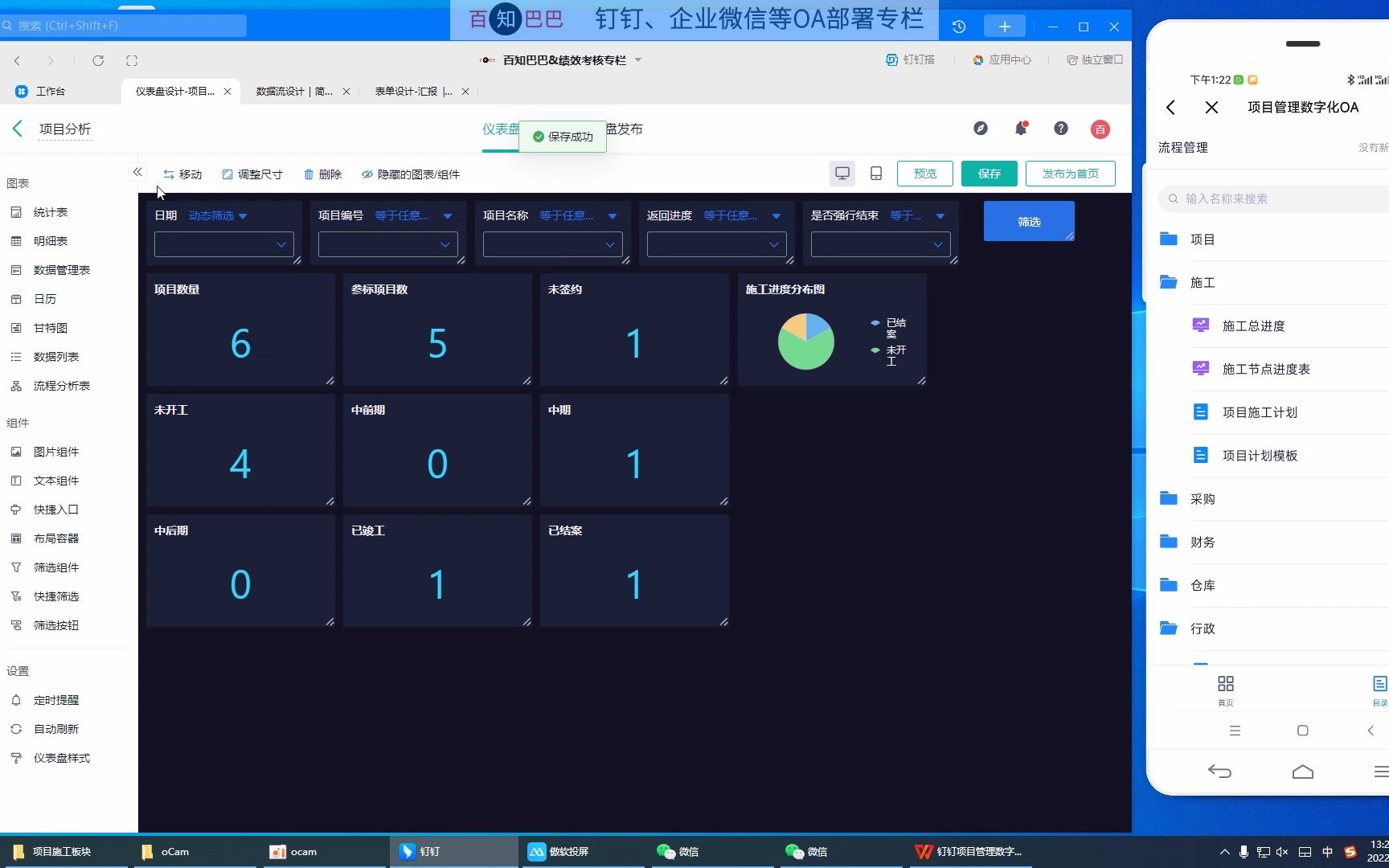Expand the 日期 value select box
The image size is (1389, 868).
click(223, 244)
